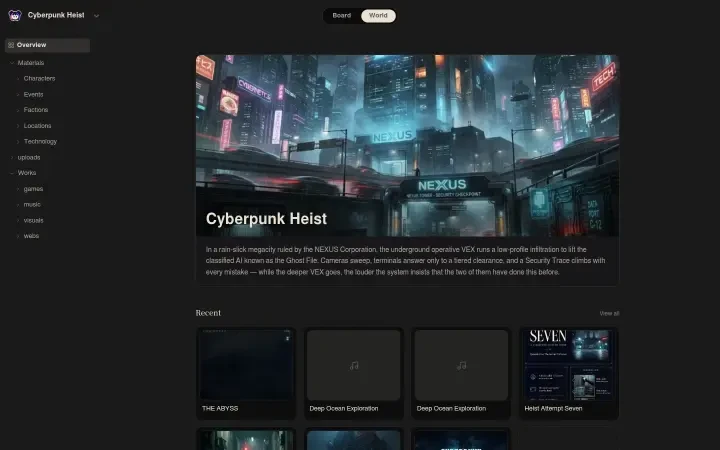
Task: Click the Recent section heading
Action: [x=208, y=313]
